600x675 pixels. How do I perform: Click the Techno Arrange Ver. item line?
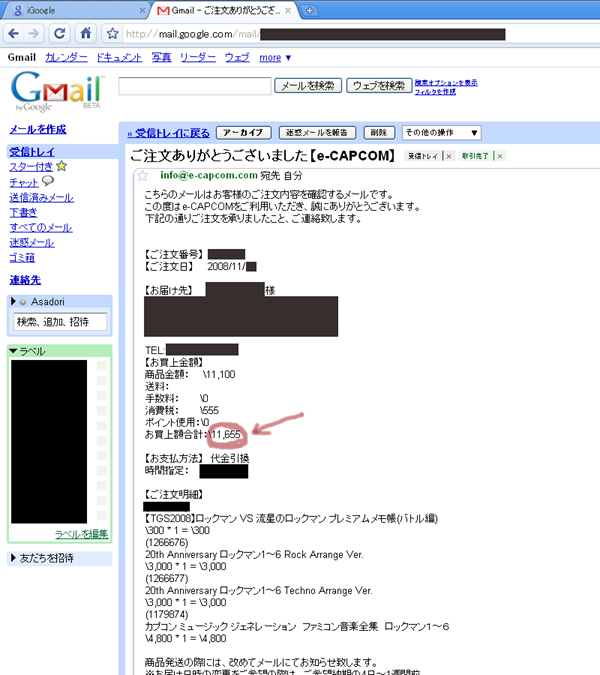(x=259, y=591)
